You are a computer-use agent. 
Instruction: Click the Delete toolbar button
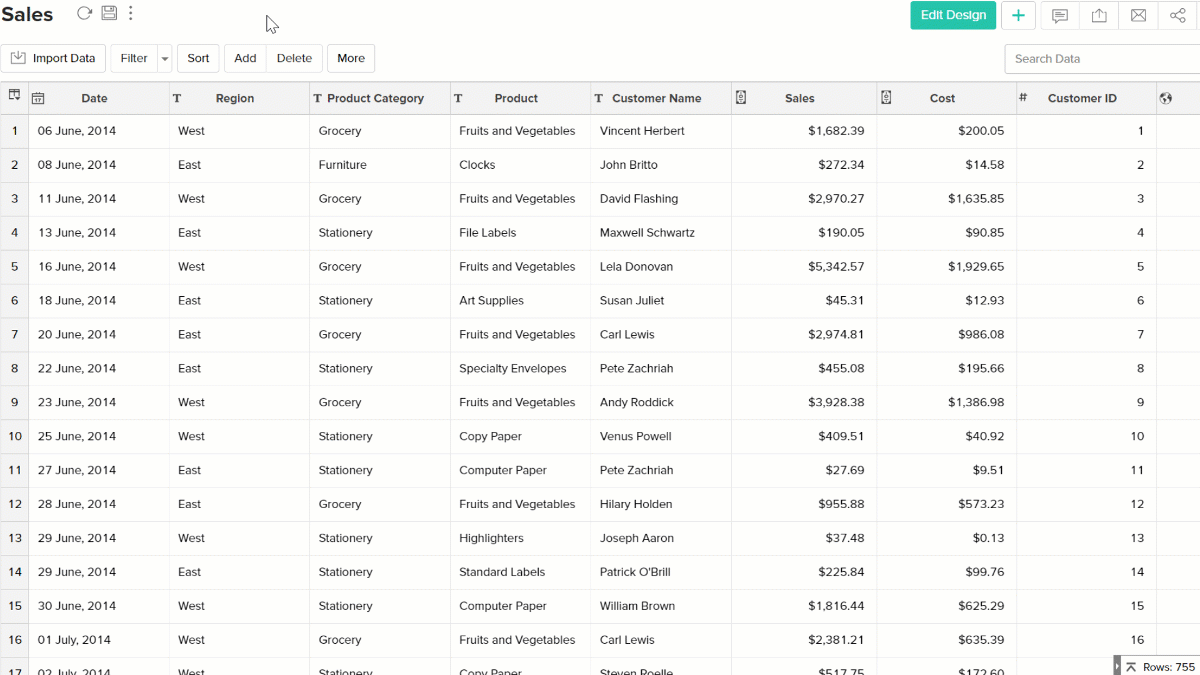point(294,59)
